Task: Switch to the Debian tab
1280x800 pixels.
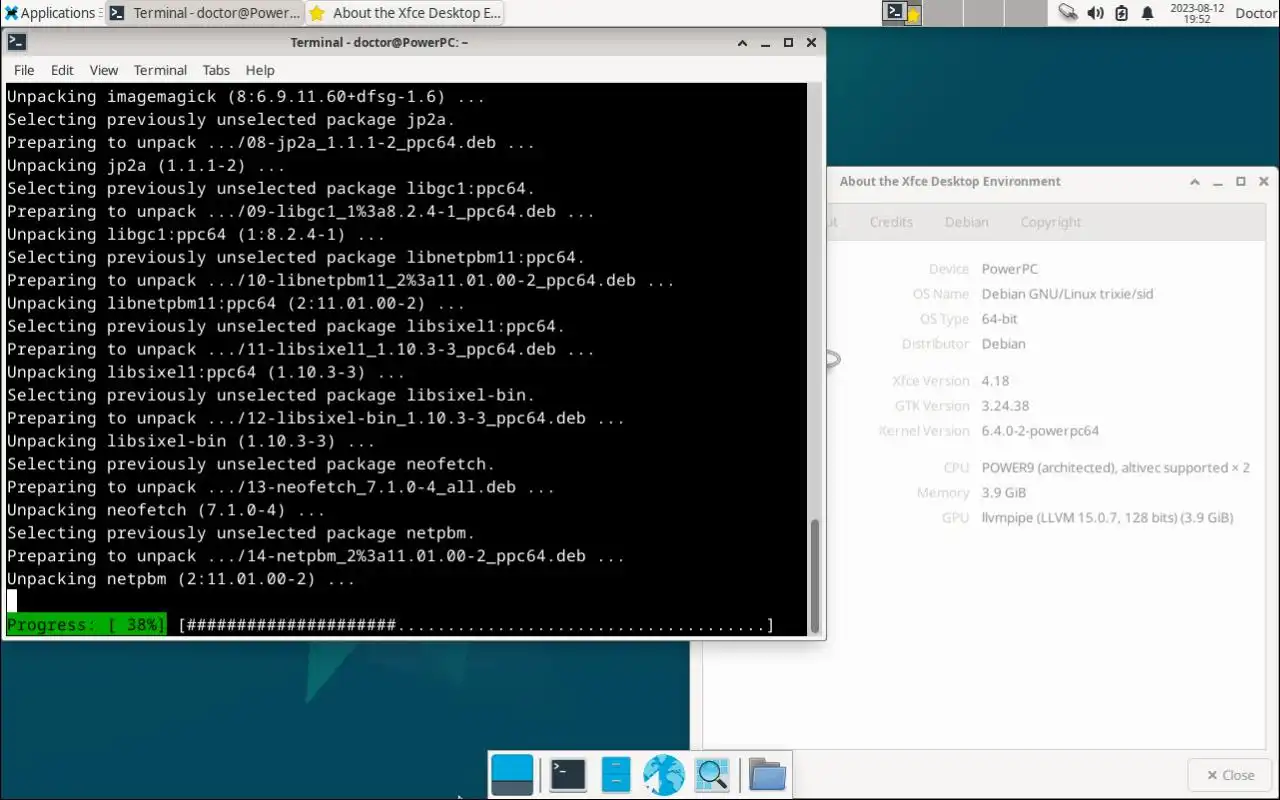Action: click(966, 222)
